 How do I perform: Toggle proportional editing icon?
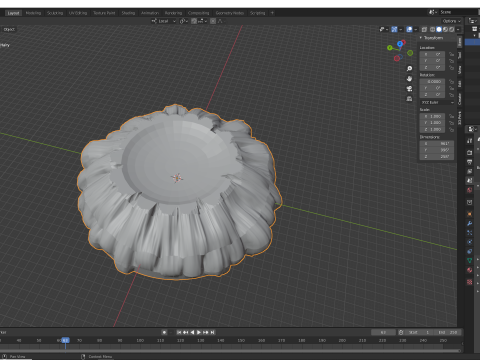tap(213, 21)
